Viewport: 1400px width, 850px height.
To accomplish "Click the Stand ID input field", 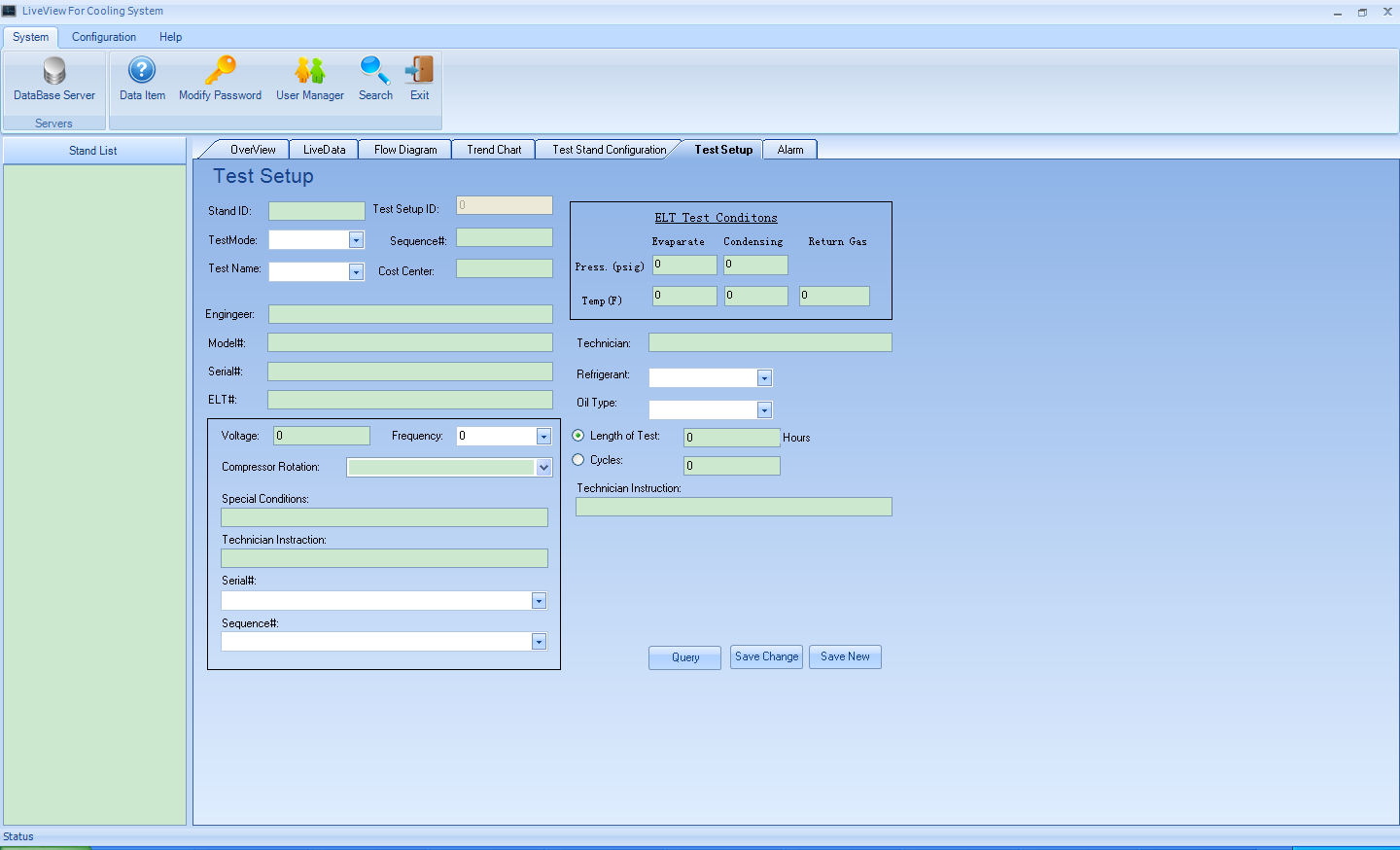I will click(x=317, y=211).
